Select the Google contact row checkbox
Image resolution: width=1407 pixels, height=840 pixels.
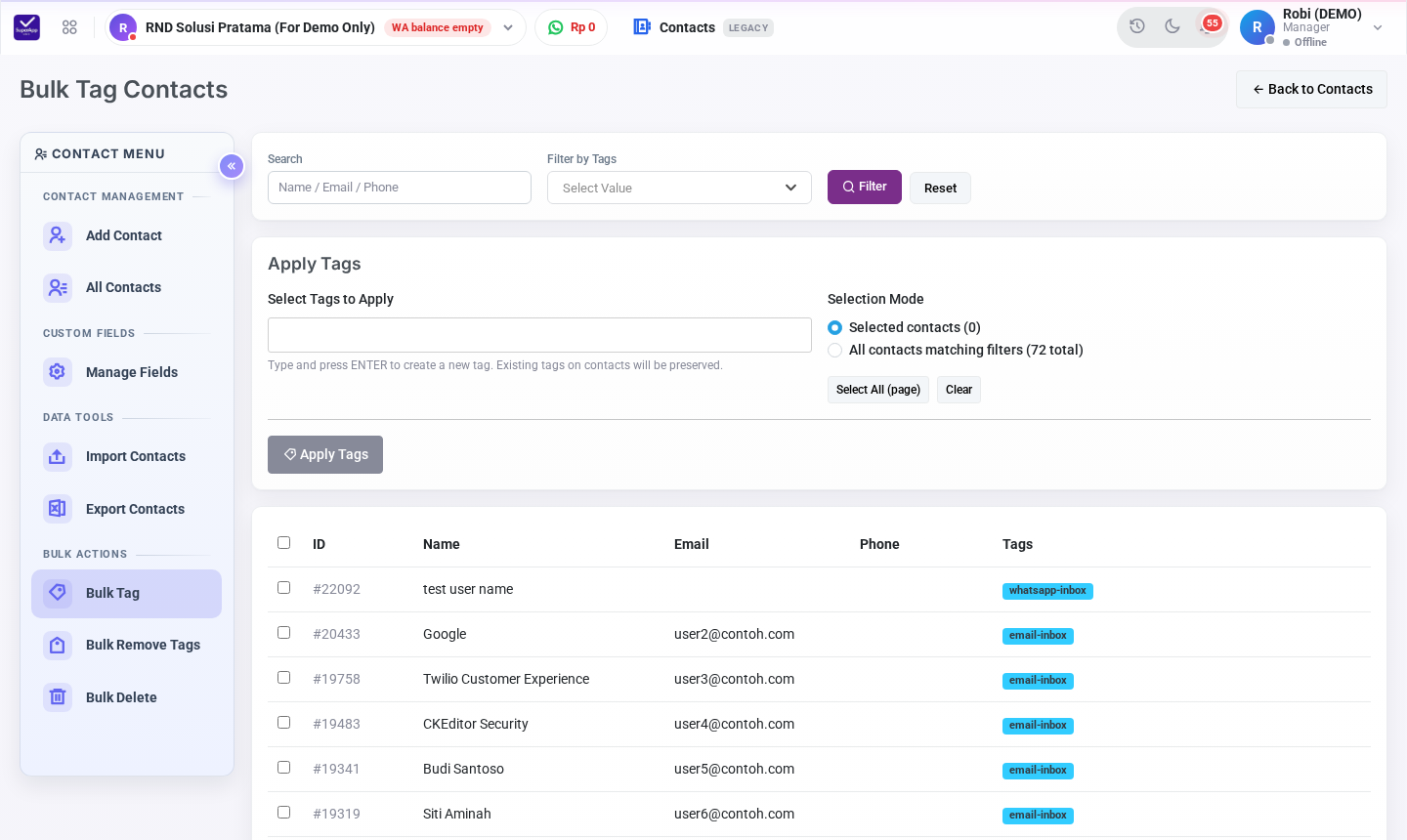[x=284, y=633]
